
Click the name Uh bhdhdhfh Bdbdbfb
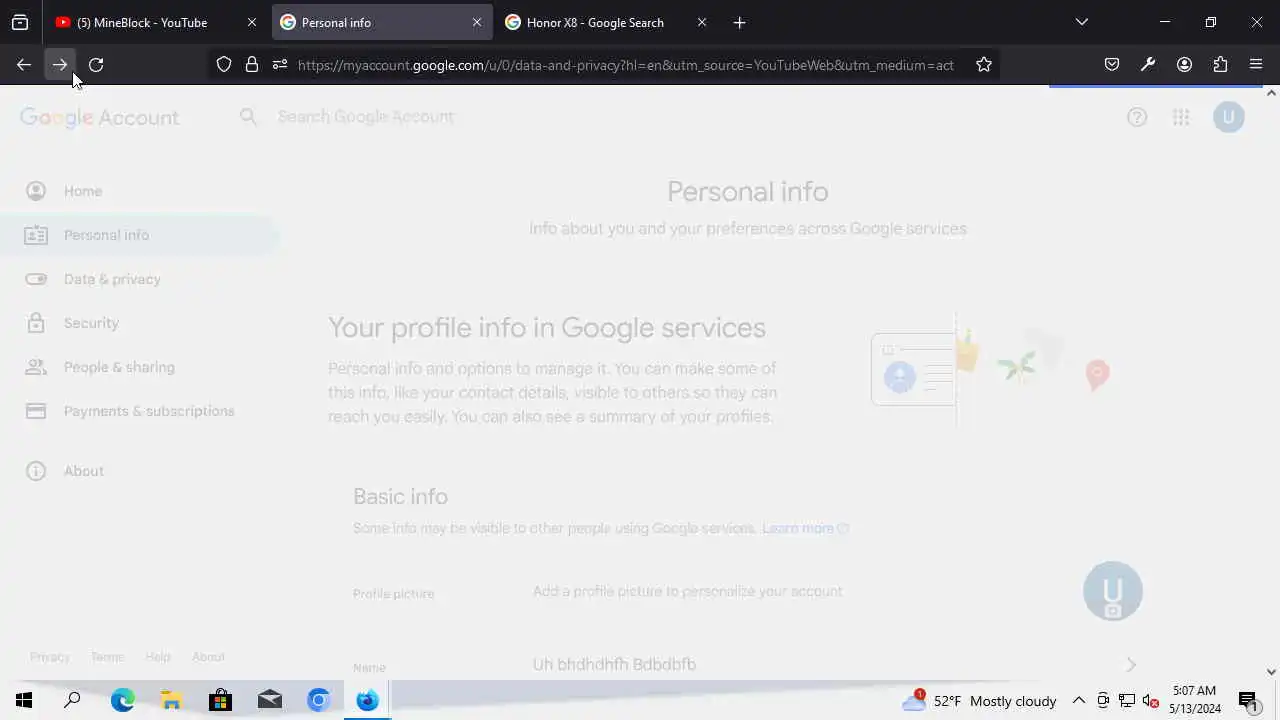click(x=614, y=664)
